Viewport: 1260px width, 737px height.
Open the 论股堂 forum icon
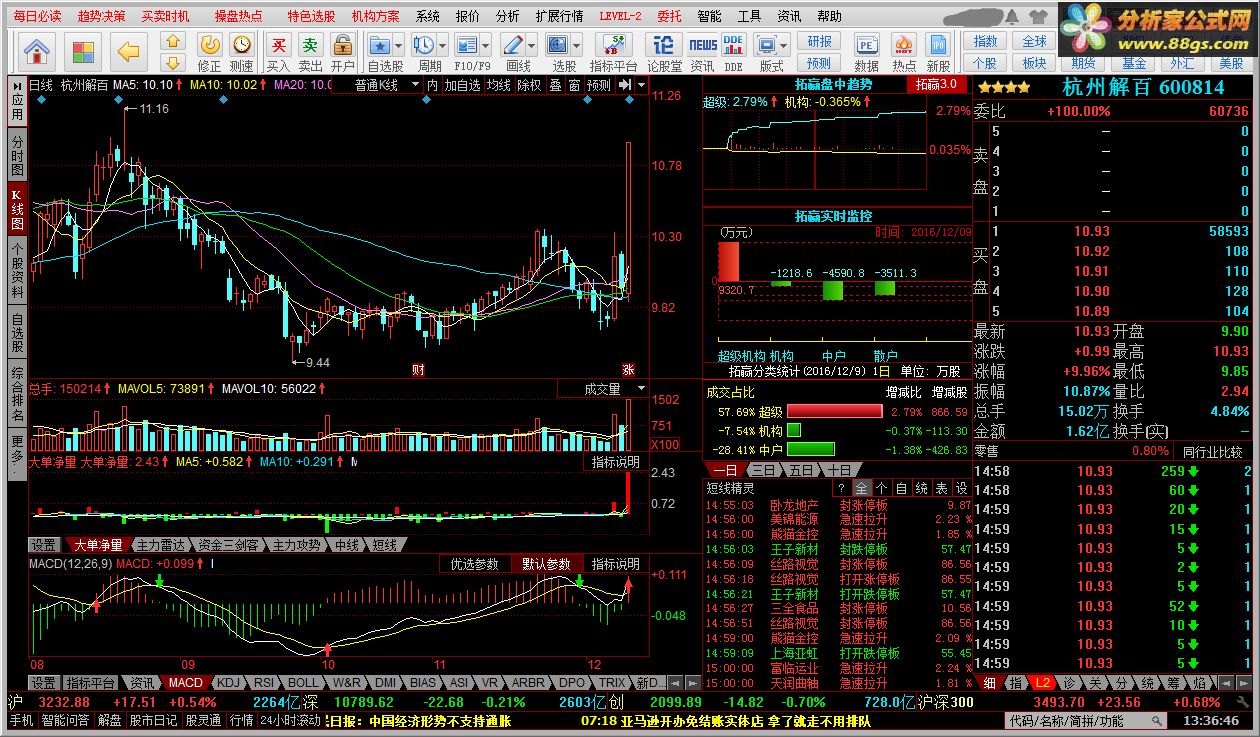point(664,51)
